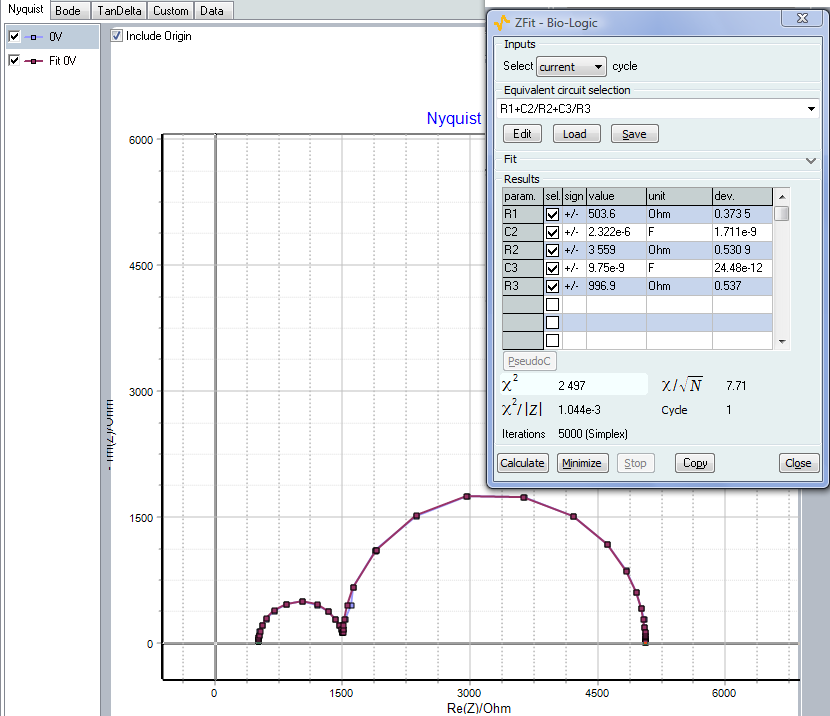Click the Fit 0V legend line icon
Screen dimensions: 830x716
click(32, 61)
